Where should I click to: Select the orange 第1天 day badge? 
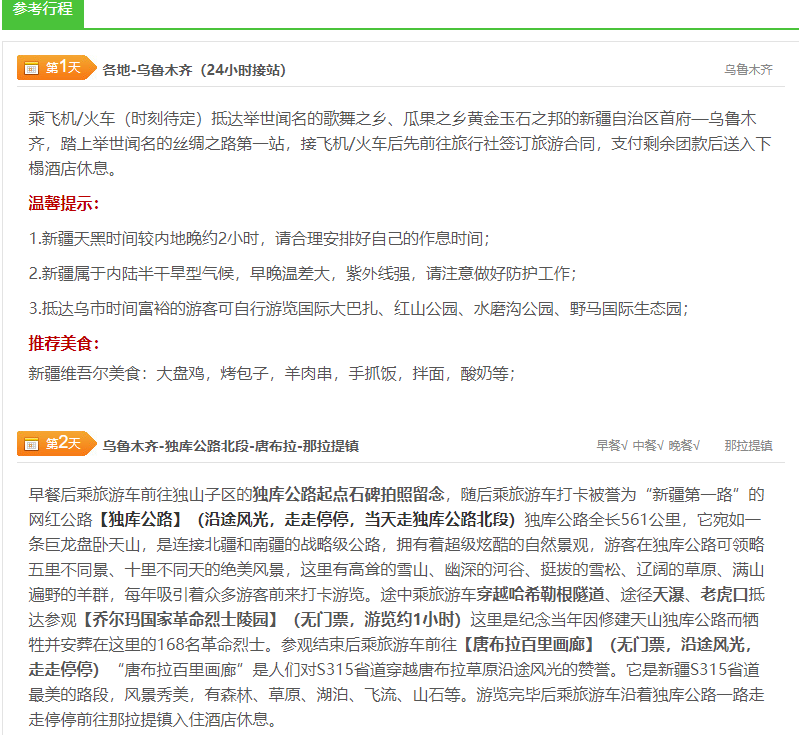coord(57,67)
